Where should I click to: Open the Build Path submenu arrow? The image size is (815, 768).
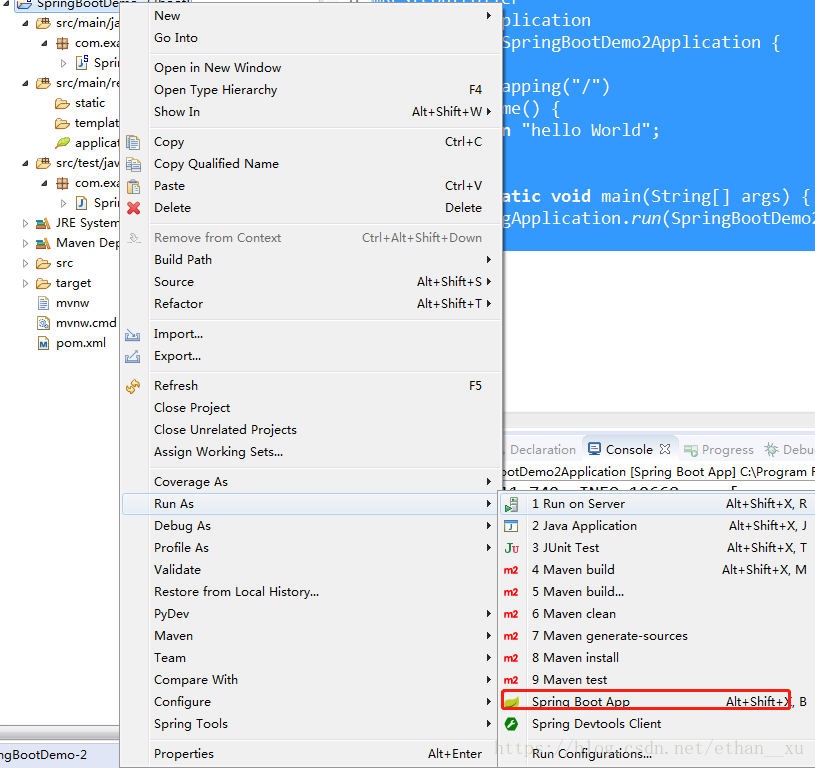tap(489, 259)
